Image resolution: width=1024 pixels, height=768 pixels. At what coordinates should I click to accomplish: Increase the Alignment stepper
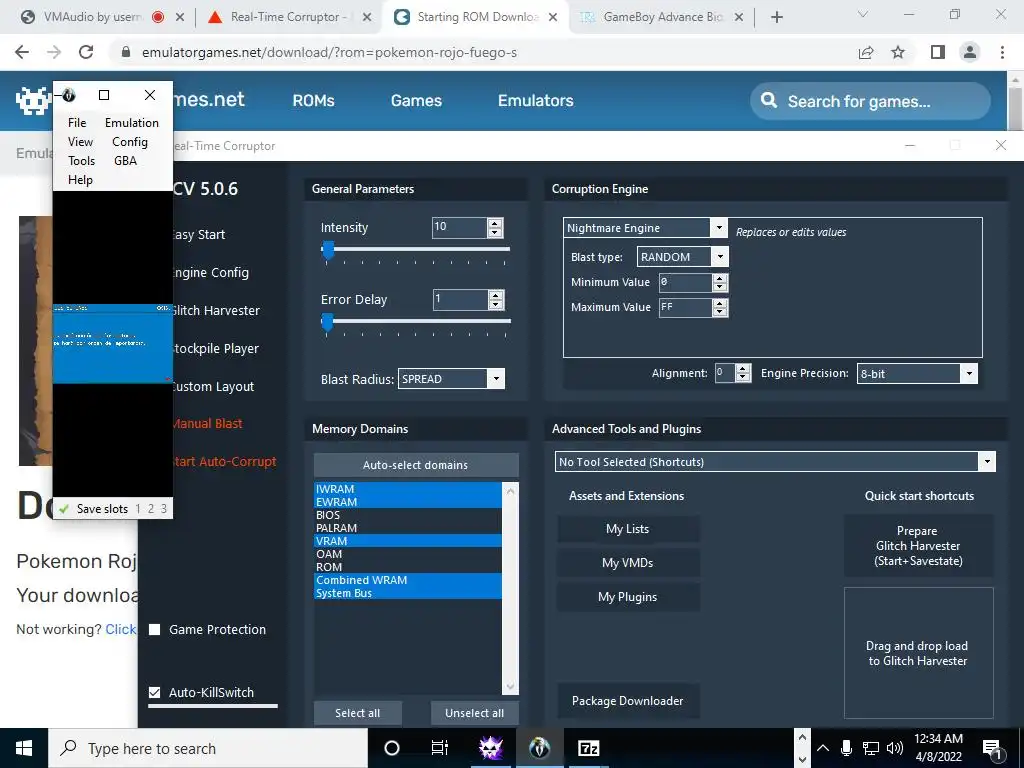[743, 368]
